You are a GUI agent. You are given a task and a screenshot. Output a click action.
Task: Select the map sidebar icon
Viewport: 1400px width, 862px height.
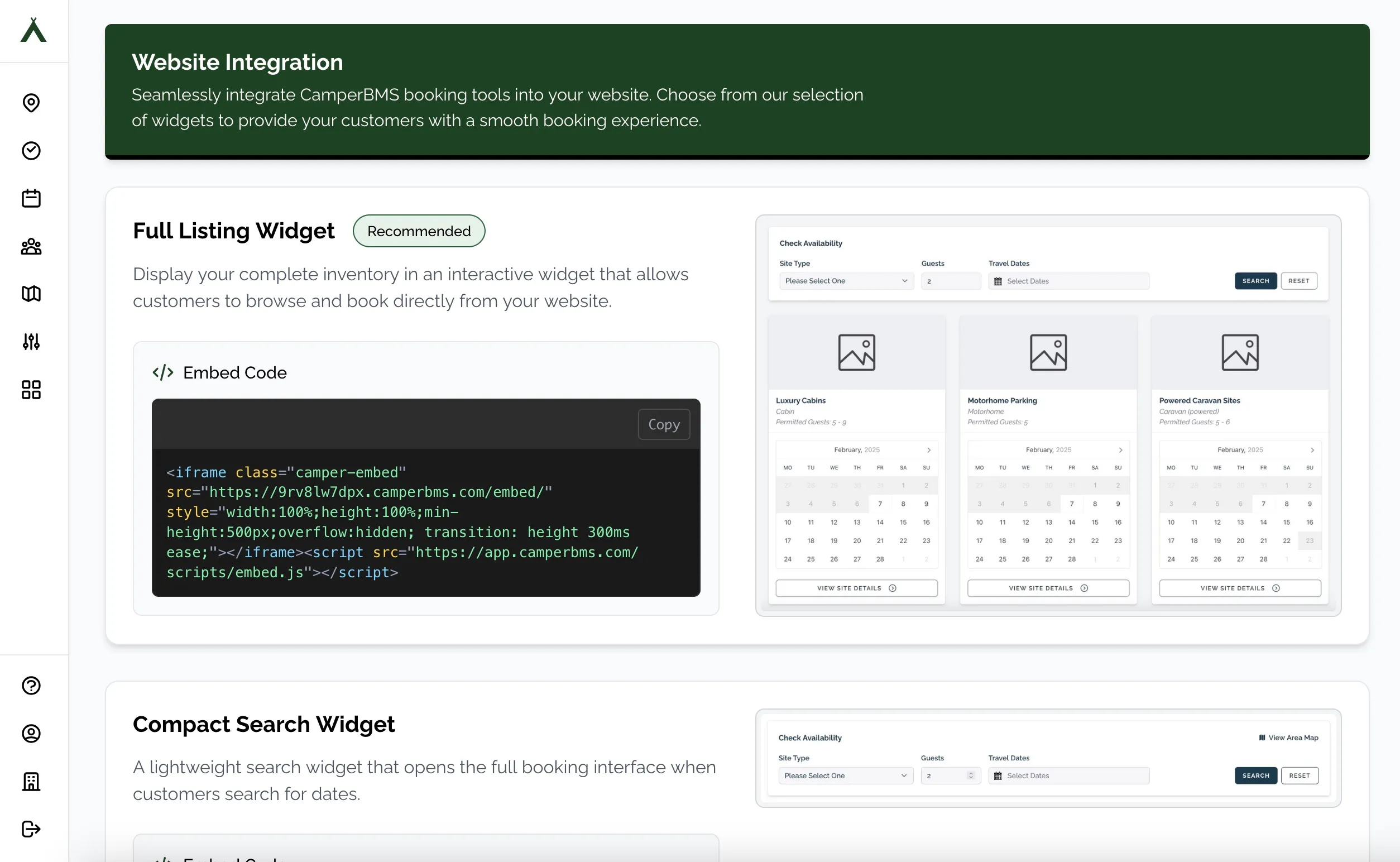tap(31, 294)
